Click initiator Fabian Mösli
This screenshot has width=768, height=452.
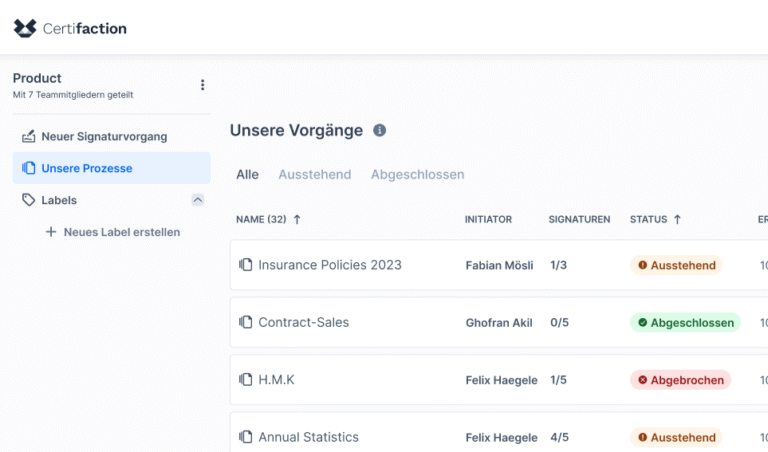tap(499, 265)
